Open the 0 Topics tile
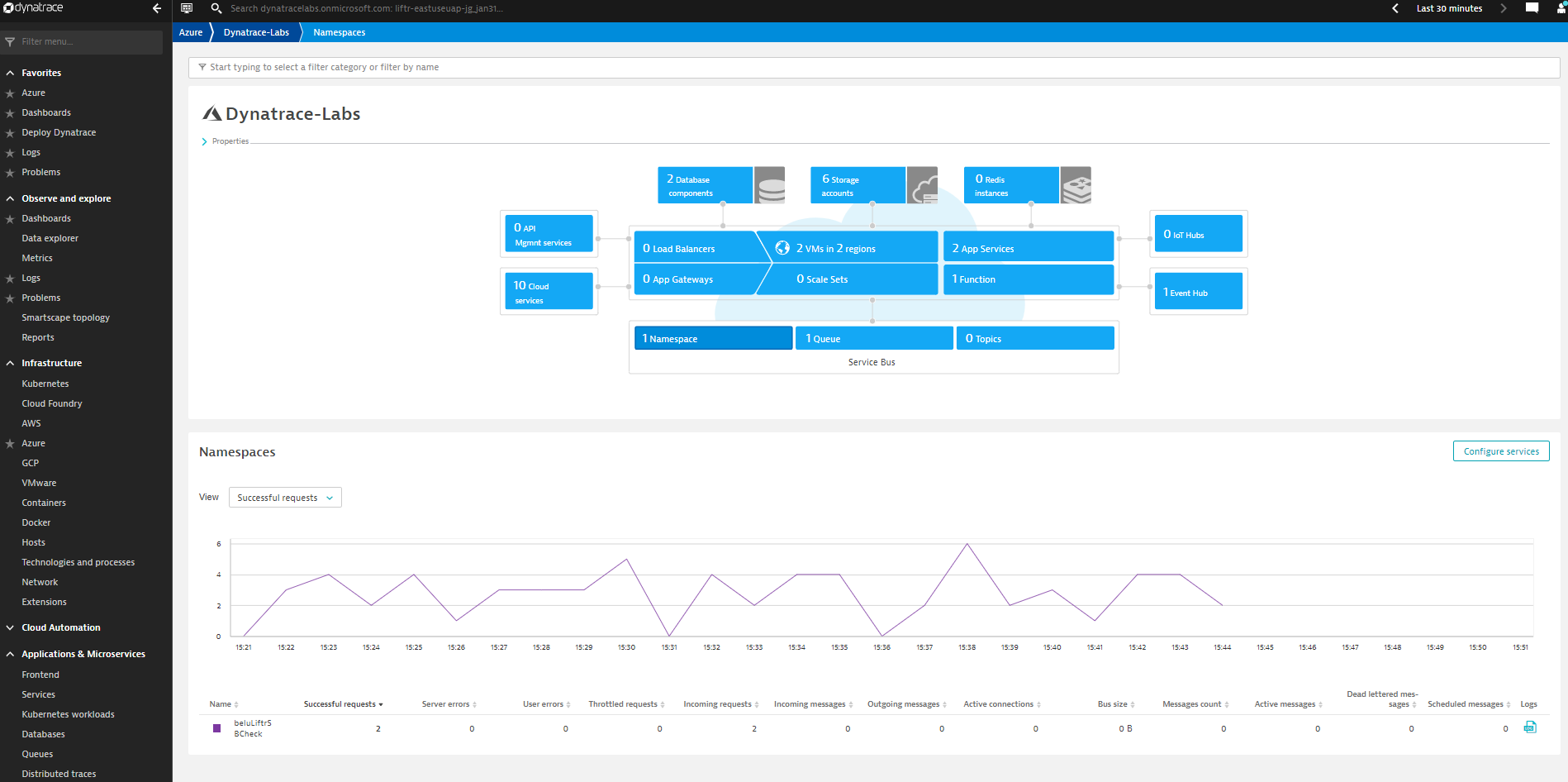The image size is (1568, 782). (x=1035, y=338)
